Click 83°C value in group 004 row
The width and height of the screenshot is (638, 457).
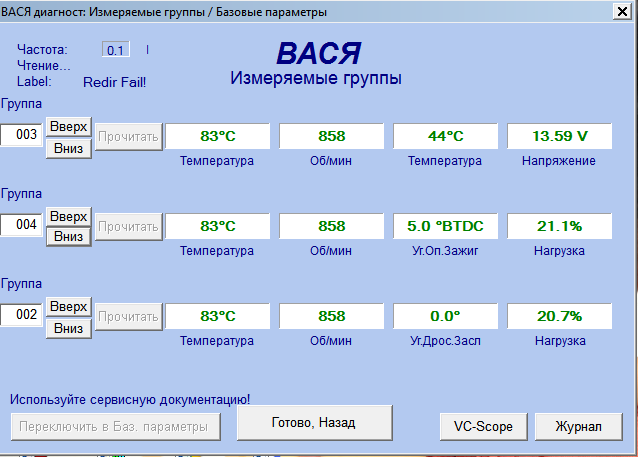218,226
